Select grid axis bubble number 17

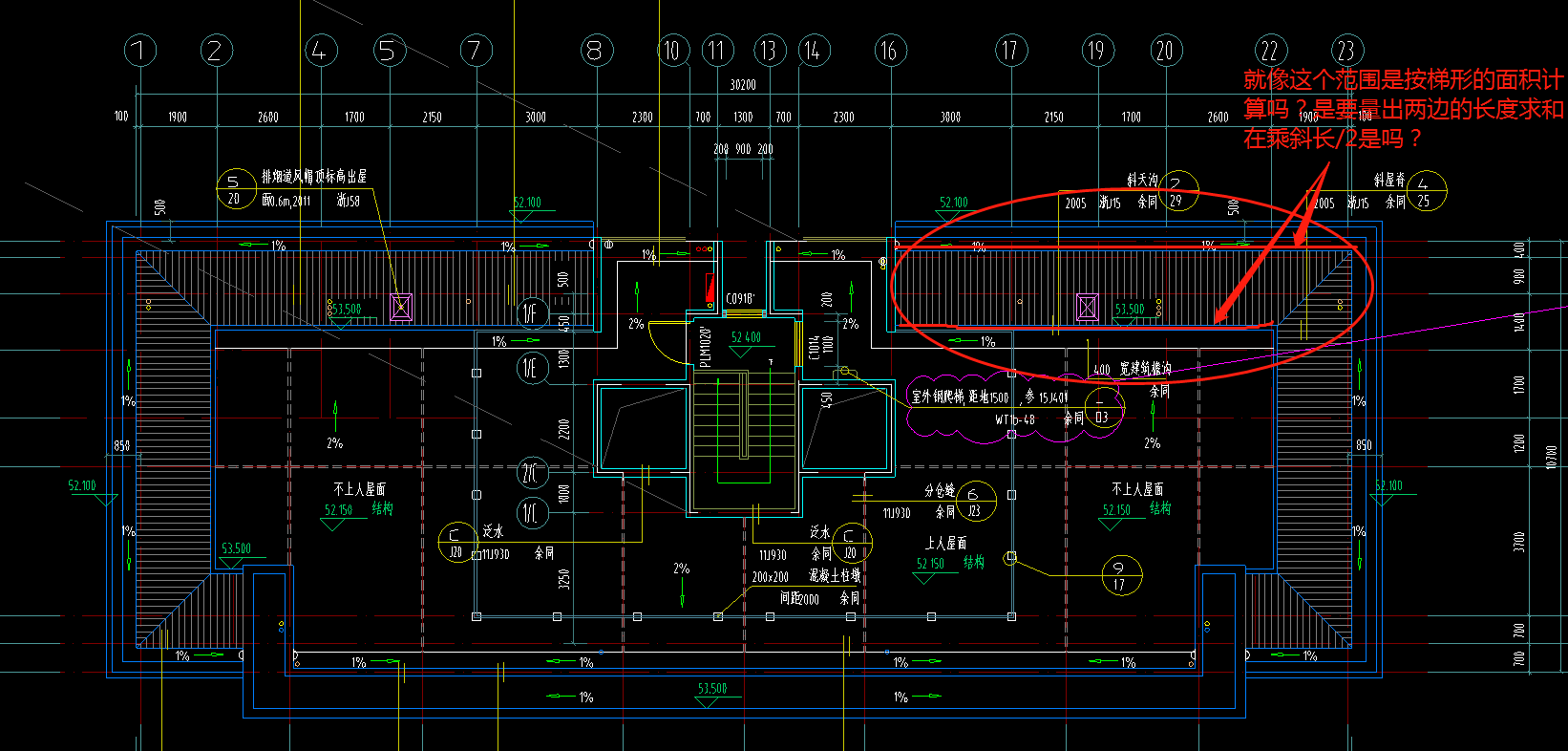pos(1011,51)
